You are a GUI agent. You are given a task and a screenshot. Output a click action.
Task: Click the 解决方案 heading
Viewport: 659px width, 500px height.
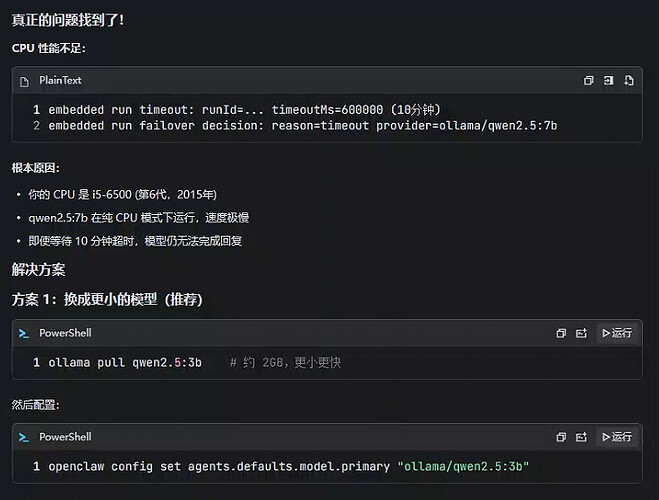(38, 270)
